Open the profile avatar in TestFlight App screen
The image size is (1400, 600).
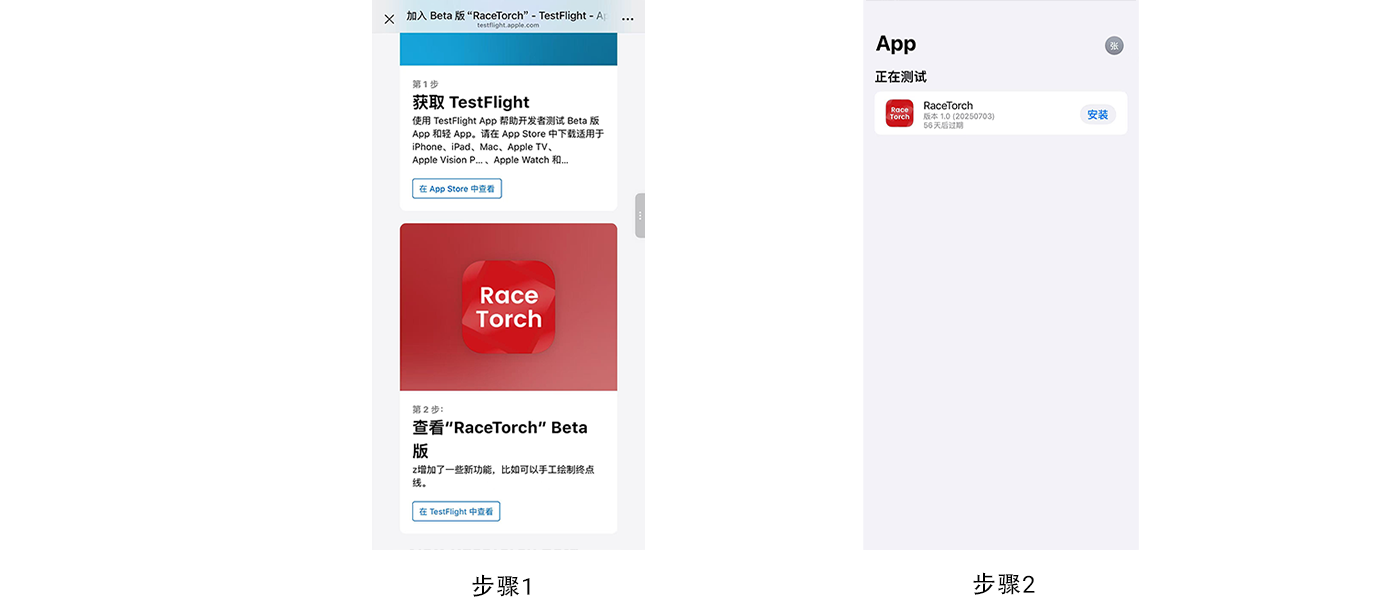1114,45
